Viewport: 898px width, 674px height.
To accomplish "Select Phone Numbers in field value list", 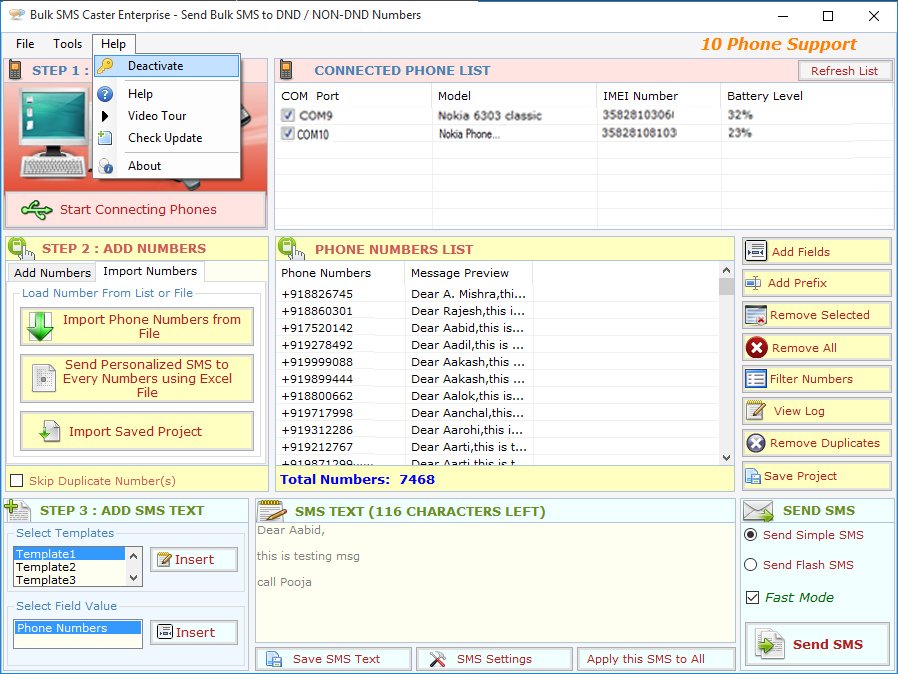I will 78,628.
